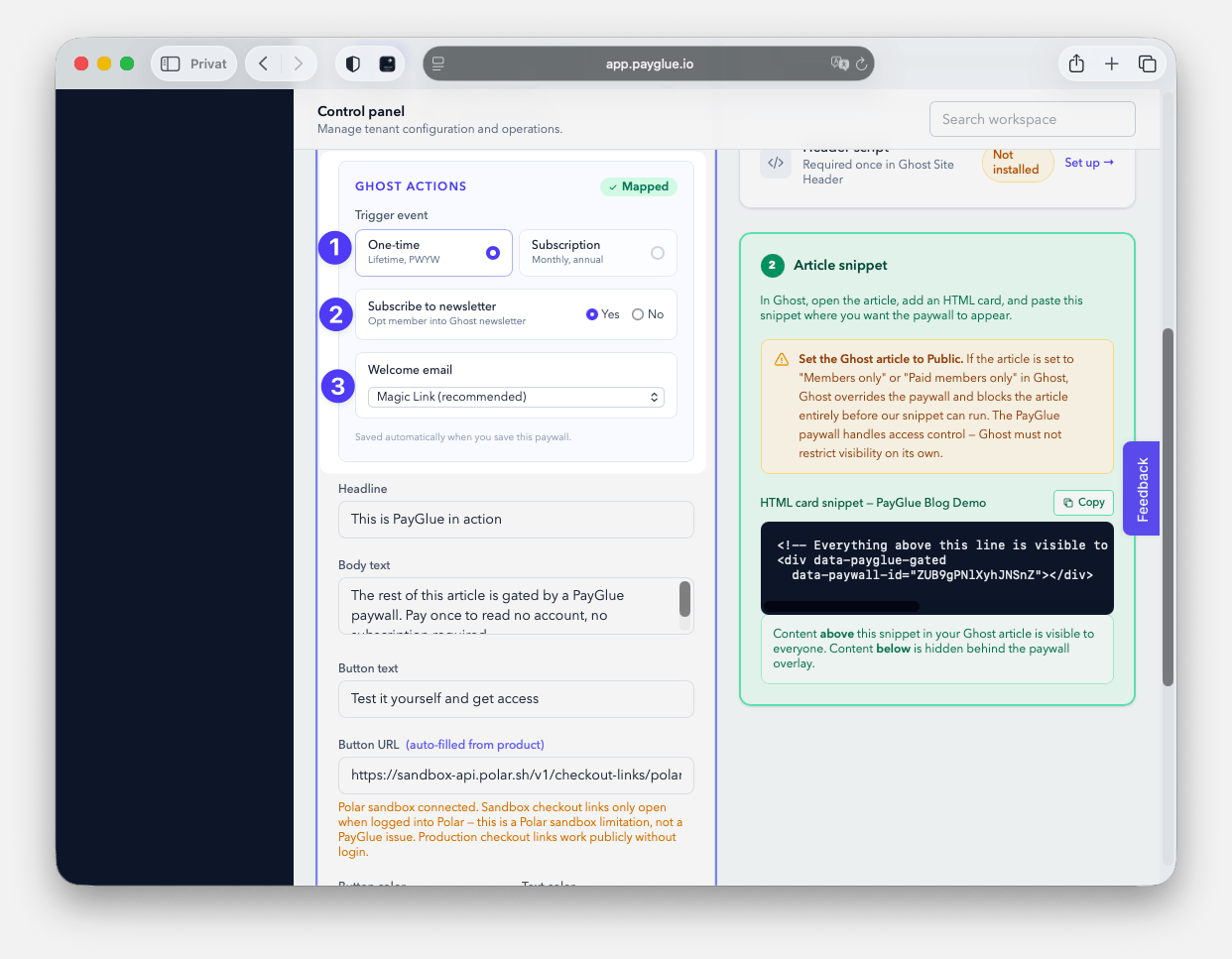The width and height of the screenshot is (1232, 959).
Task: Click the main page vertical scrollbar
Action: (1168, 507)
